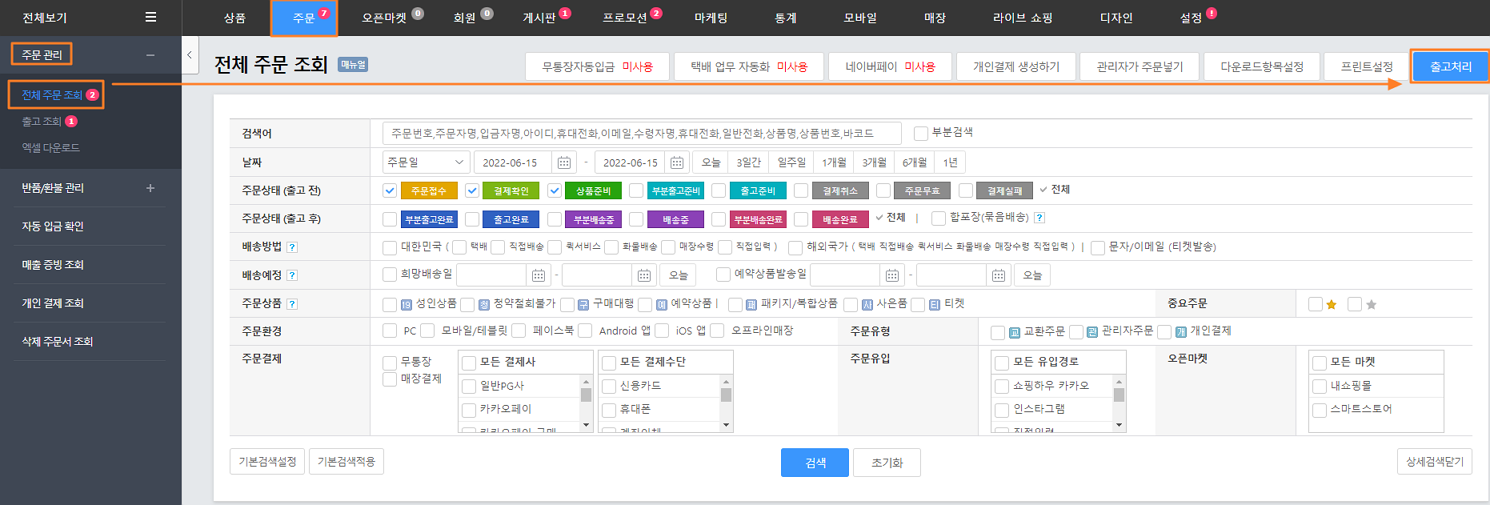
Task: Click the help icon next to 주문상품
Action: click(x=292, y=304)
